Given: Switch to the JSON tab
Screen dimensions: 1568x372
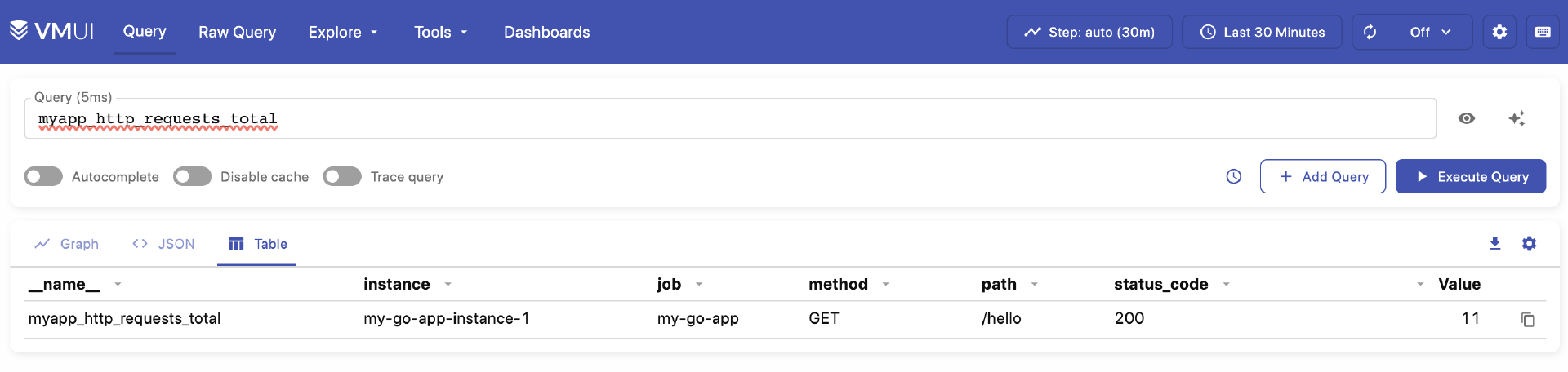Looking at the screenshot, I should click(x=164, y=244).
